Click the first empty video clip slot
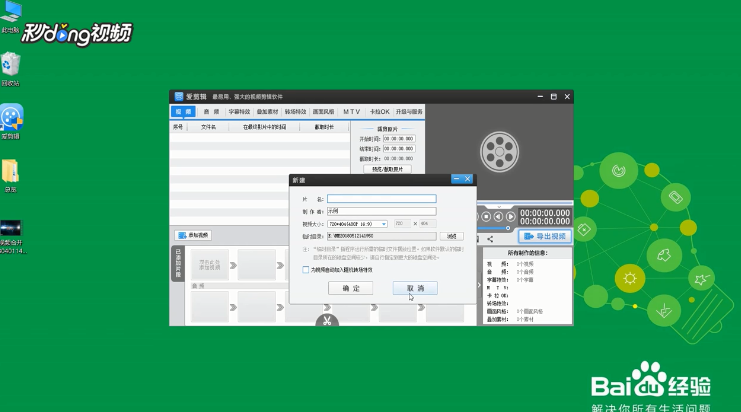The image size is (741, 412). coord(209,265)
